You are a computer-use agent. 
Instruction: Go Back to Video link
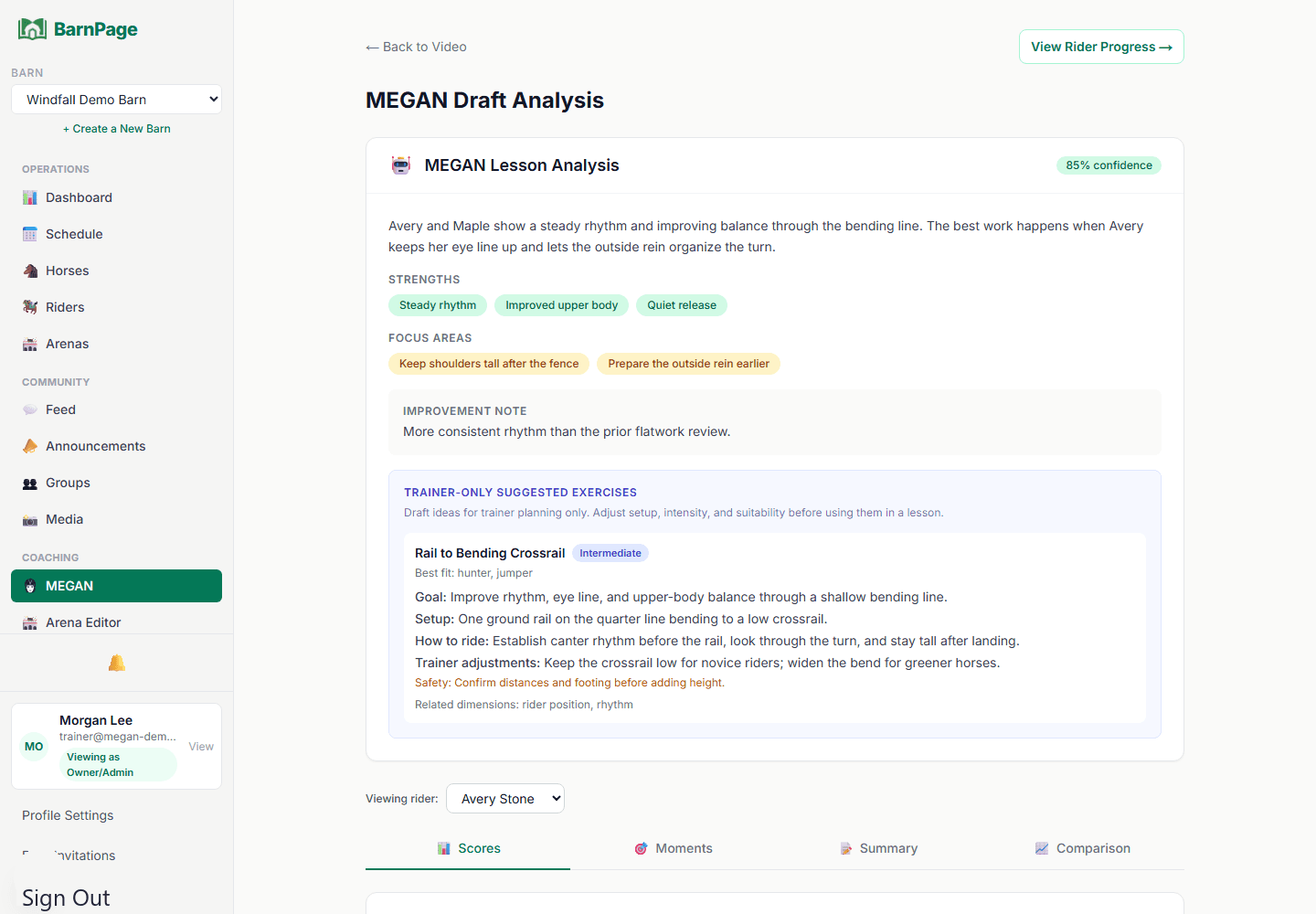[416, 47]
